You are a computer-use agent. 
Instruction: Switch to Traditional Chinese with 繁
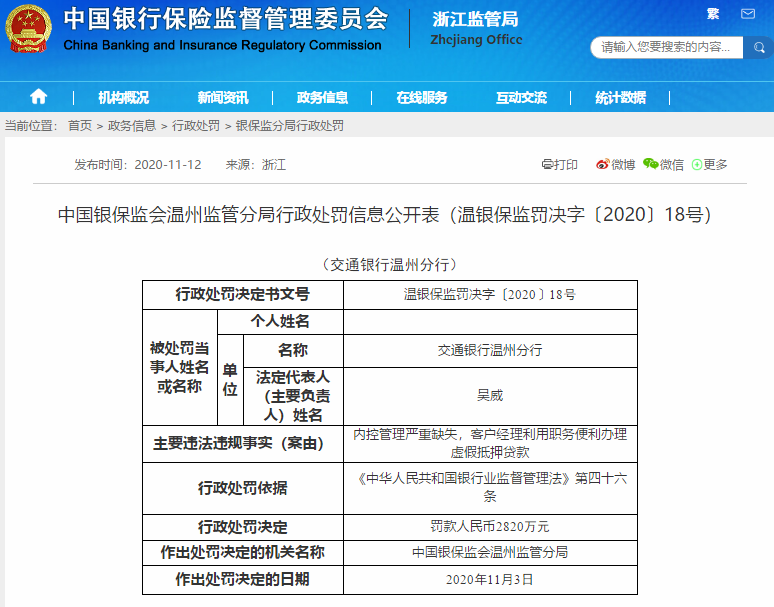(x=713, y=14)
